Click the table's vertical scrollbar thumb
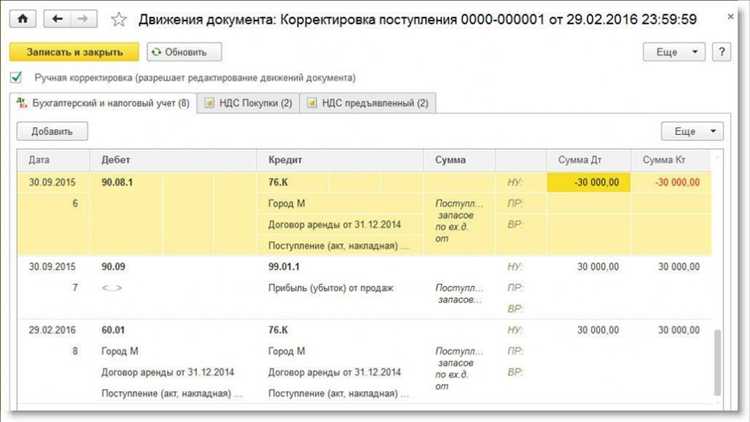Viewport: 750px width, 422px height. coord(717,362)
